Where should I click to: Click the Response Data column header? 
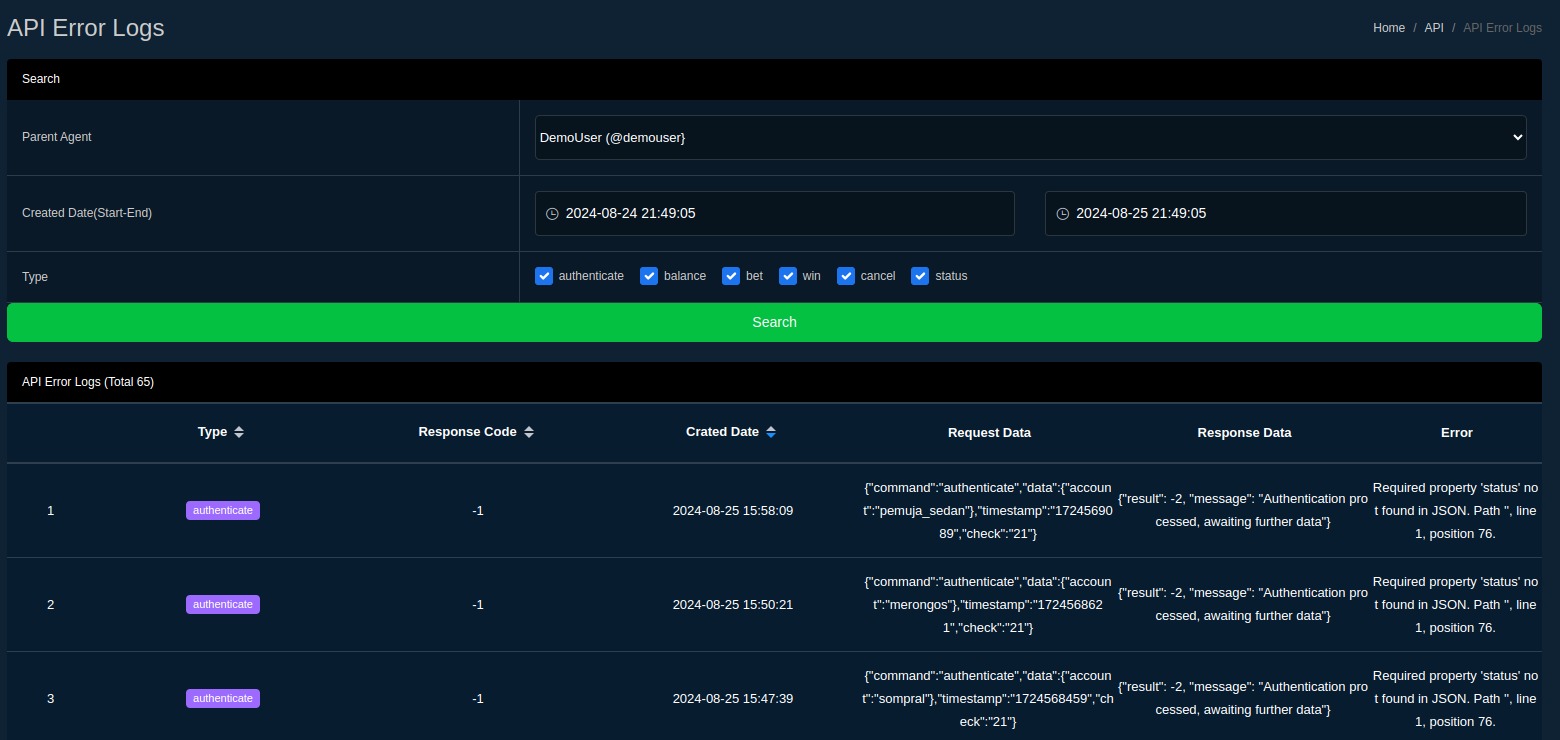(1244, 433)
